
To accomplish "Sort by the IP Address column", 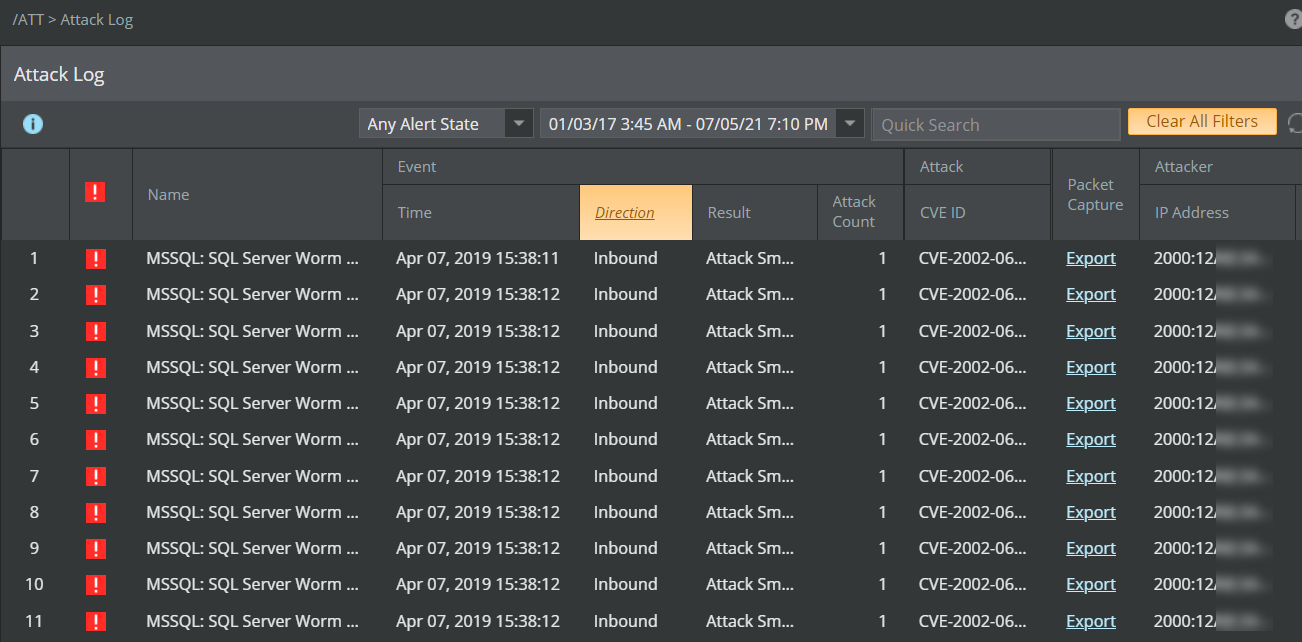I will 1217,212.
